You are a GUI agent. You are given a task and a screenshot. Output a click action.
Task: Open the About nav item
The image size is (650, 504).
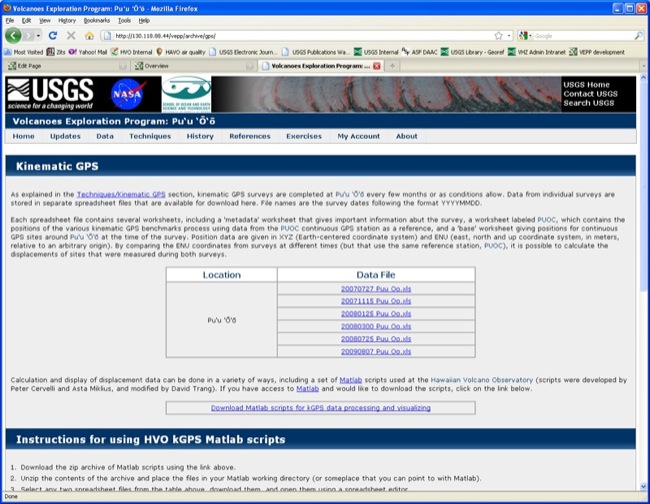pyautogui.click(x=407, y=136)
